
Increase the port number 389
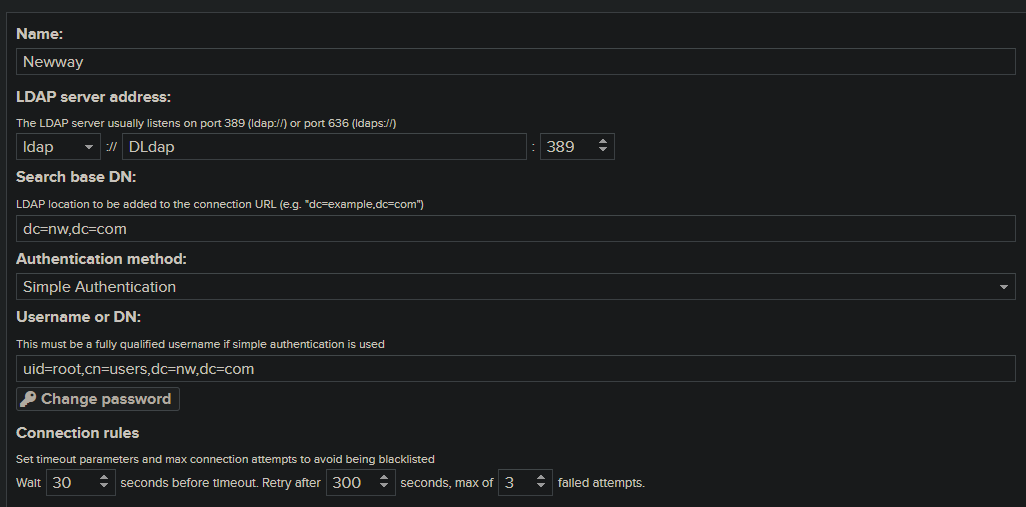point(602,142)
